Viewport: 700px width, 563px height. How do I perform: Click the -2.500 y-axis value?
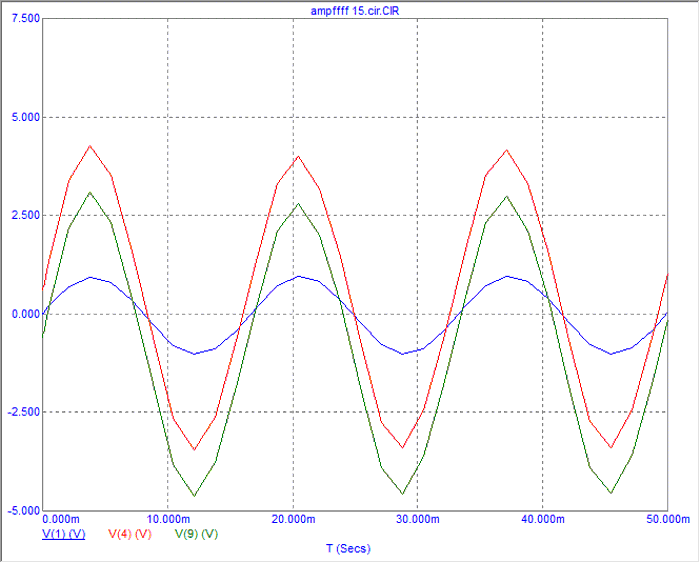pyautogui.click(x=24, y=412)
